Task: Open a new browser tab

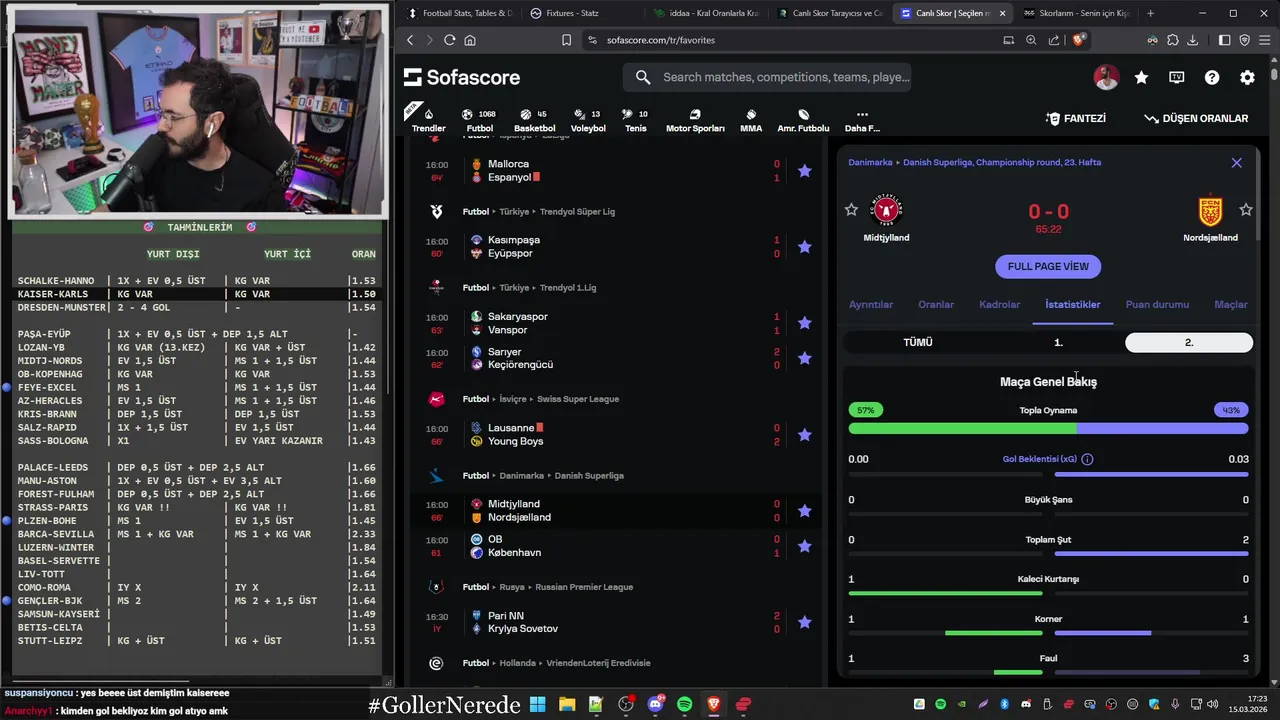Action: click(x=1150, y=13)
